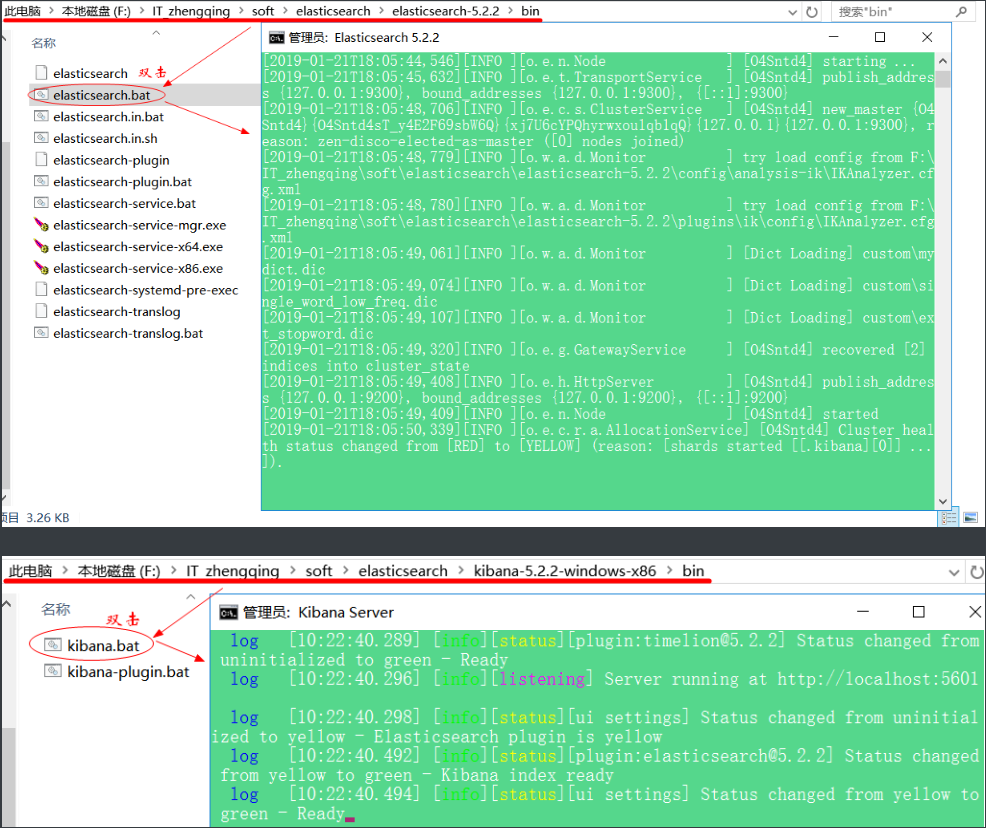Image resolution: width=986 pixels, height=828 pixels.
Task: Select elasticsearch.bat file icon
Action: pyautogui.click(x=42, y=95)
